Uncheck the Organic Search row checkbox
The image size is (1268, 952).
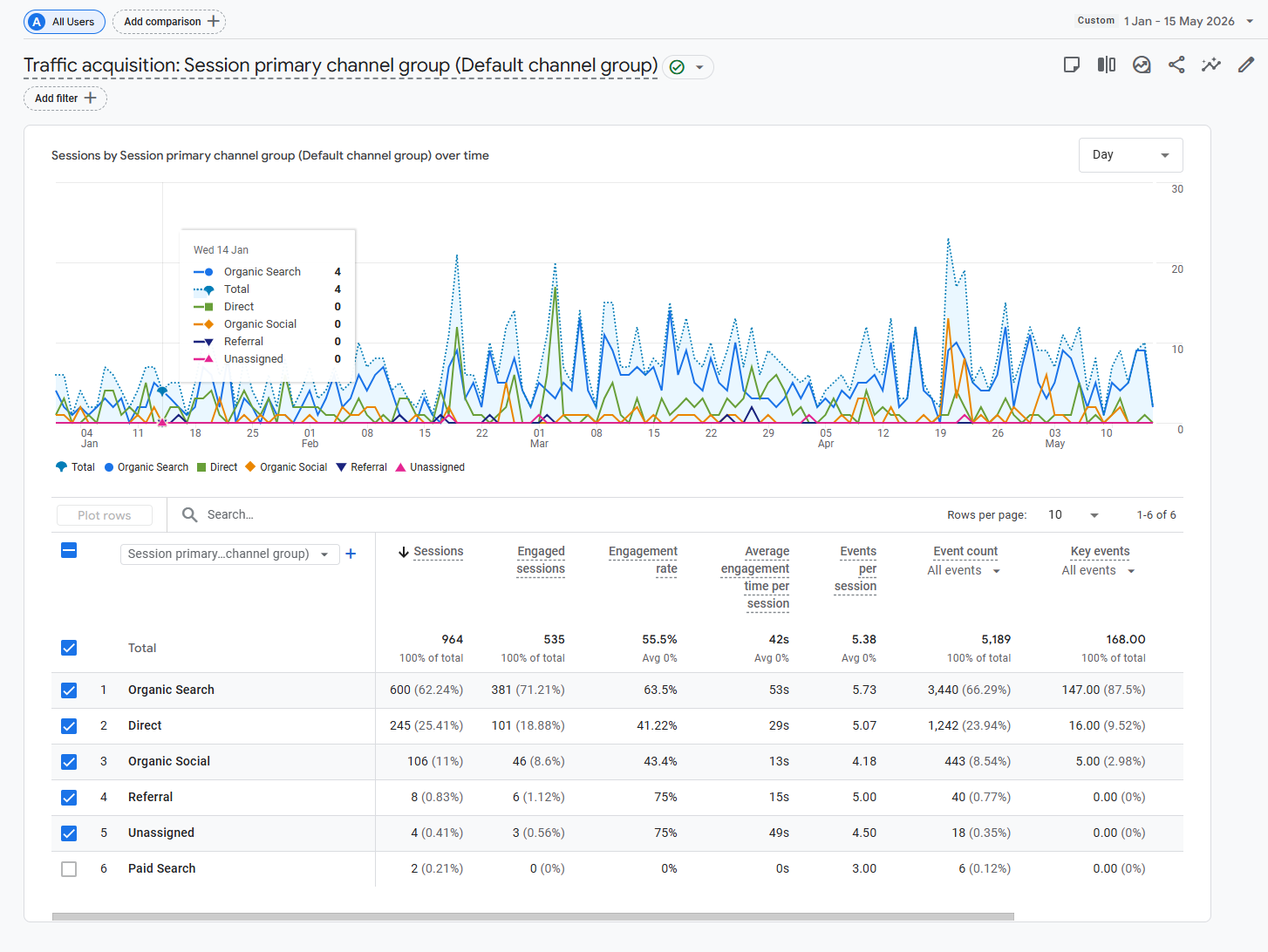pos(69,690)
